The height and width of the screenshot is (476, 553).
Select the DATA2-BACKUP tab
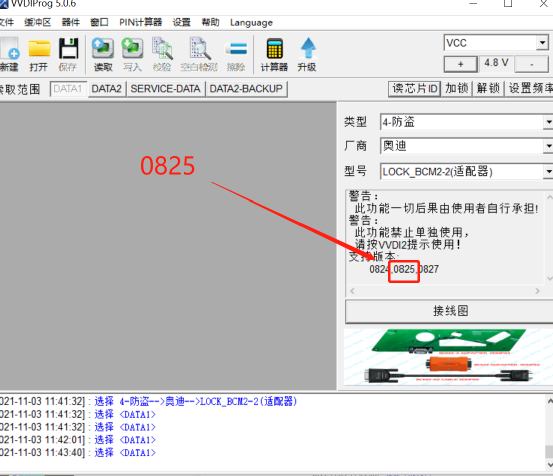point(246,89)
